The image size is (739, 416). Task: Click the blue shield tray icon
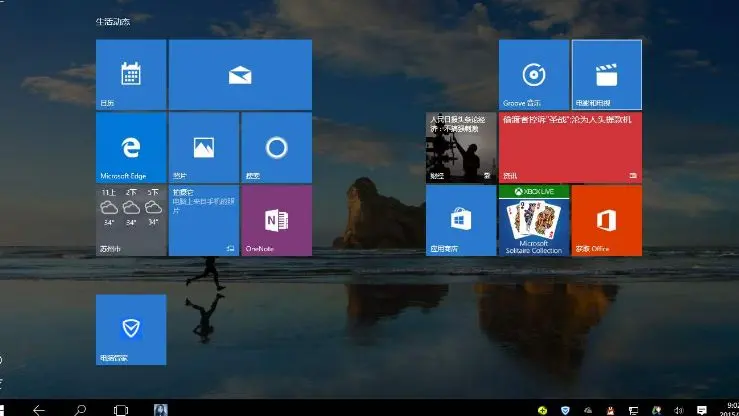pyautogui.click(x=565, y=410)
